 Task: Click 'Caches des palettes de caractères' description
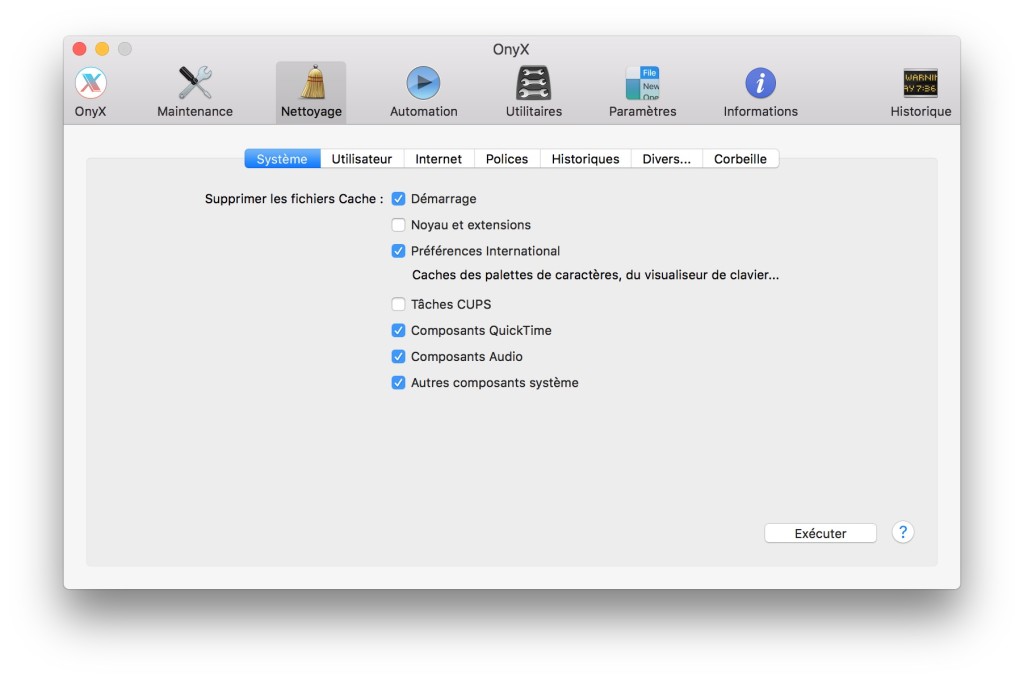595,275
